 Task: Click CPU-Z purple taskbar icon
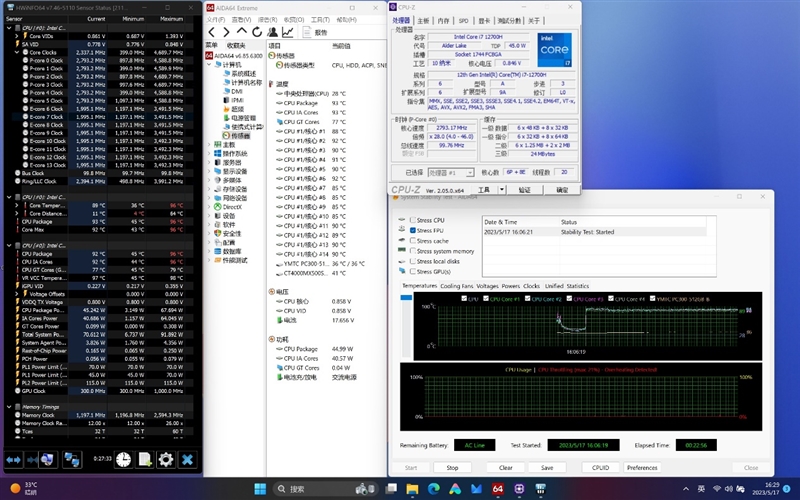[519, 489]
